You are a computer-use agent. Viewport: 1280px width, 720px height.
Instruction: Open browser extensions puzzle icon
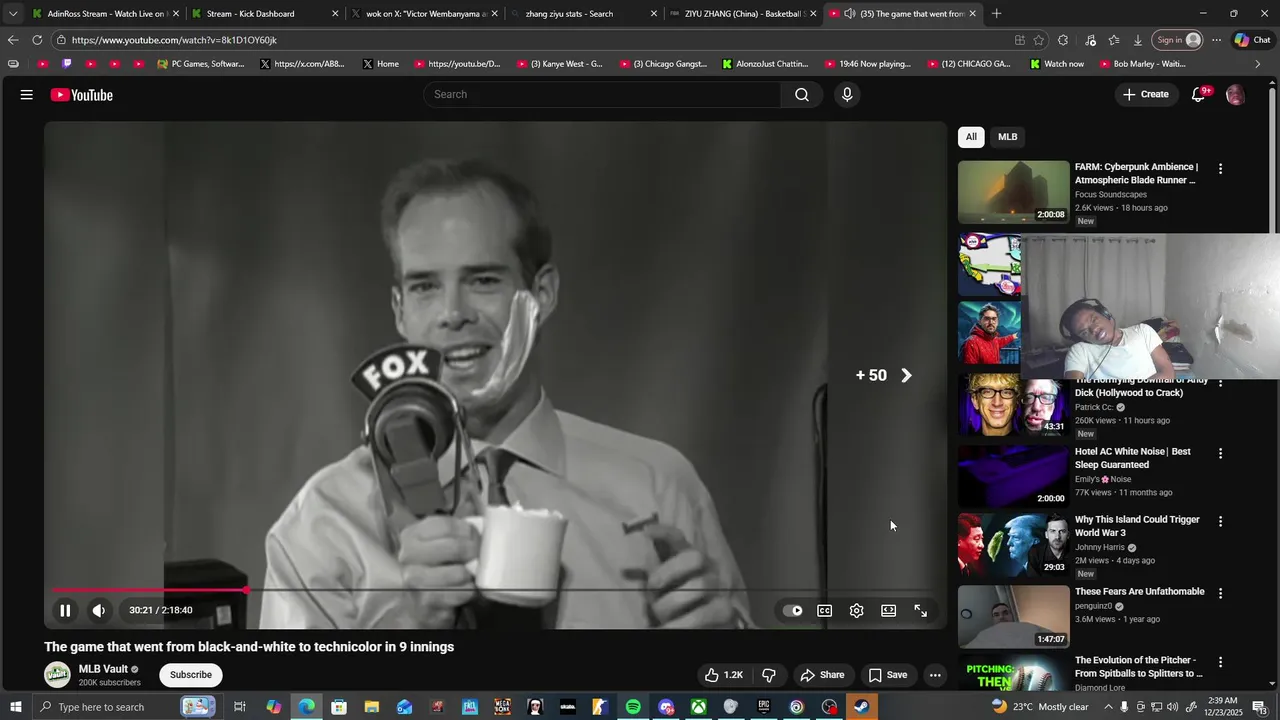pos(1063,40)
